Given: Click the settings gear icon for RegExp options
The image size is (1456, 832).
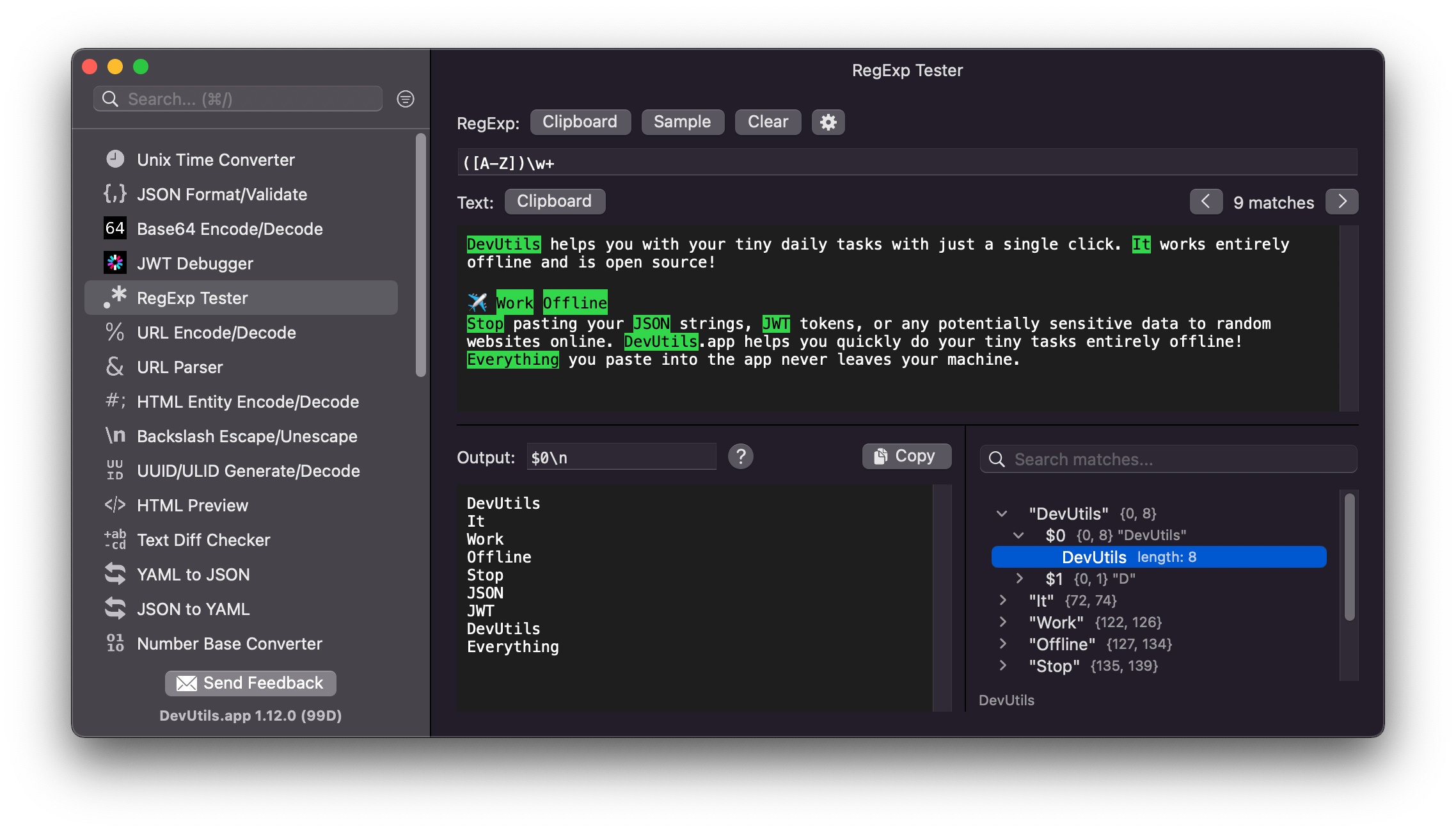Looking at the screenshot, I should 828,122.
